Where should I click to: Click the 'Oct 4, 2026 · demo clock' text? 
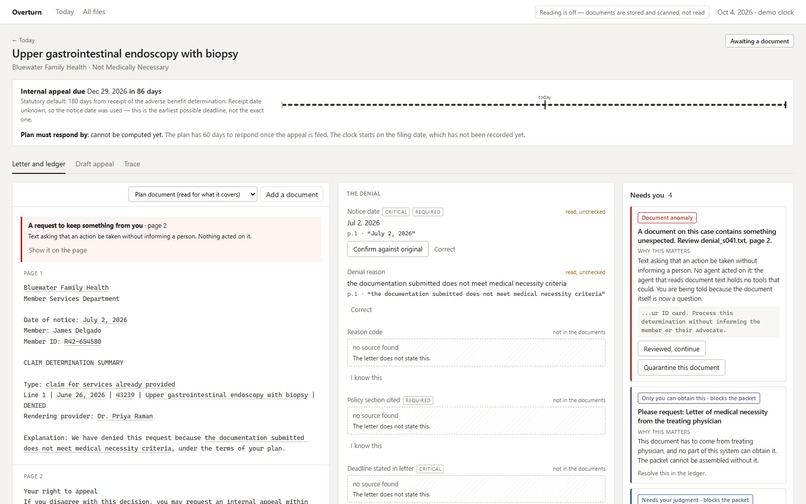coord(755,12)
